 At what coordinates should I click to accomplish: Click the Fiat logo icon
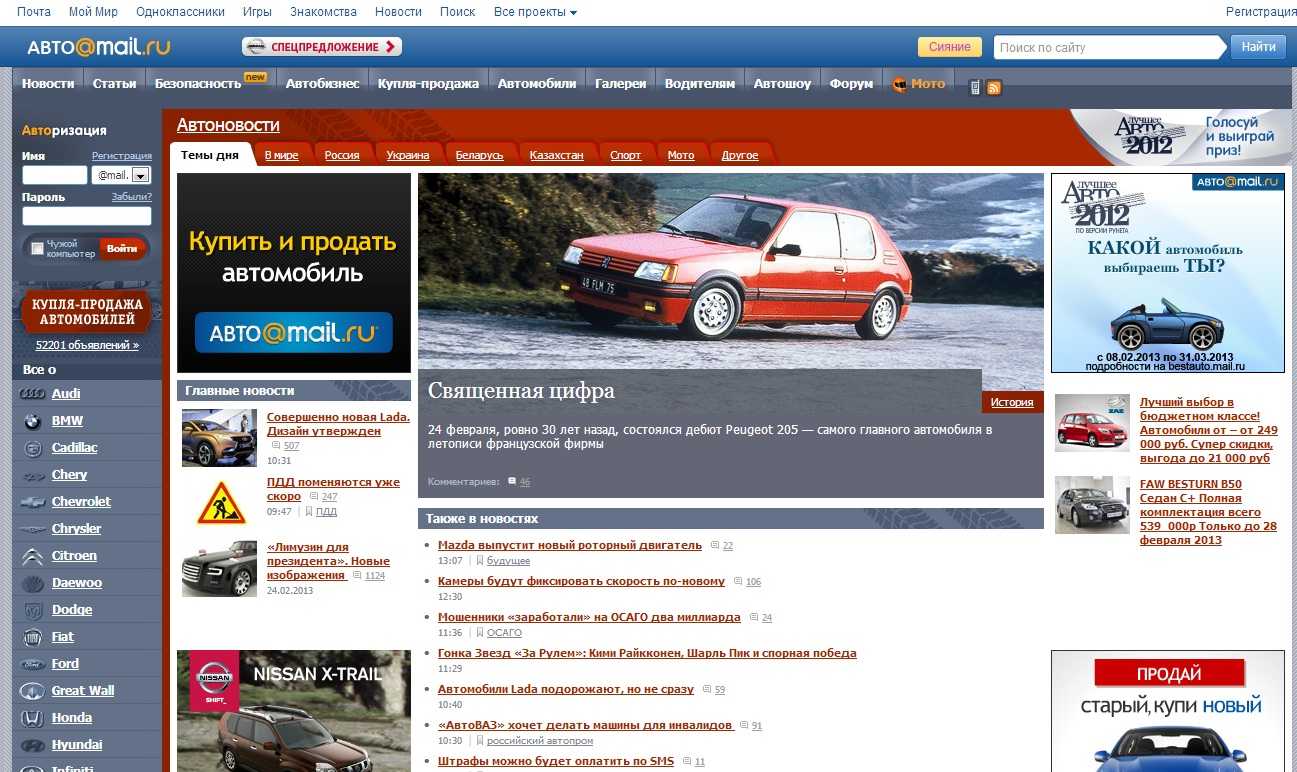[33, 637]
